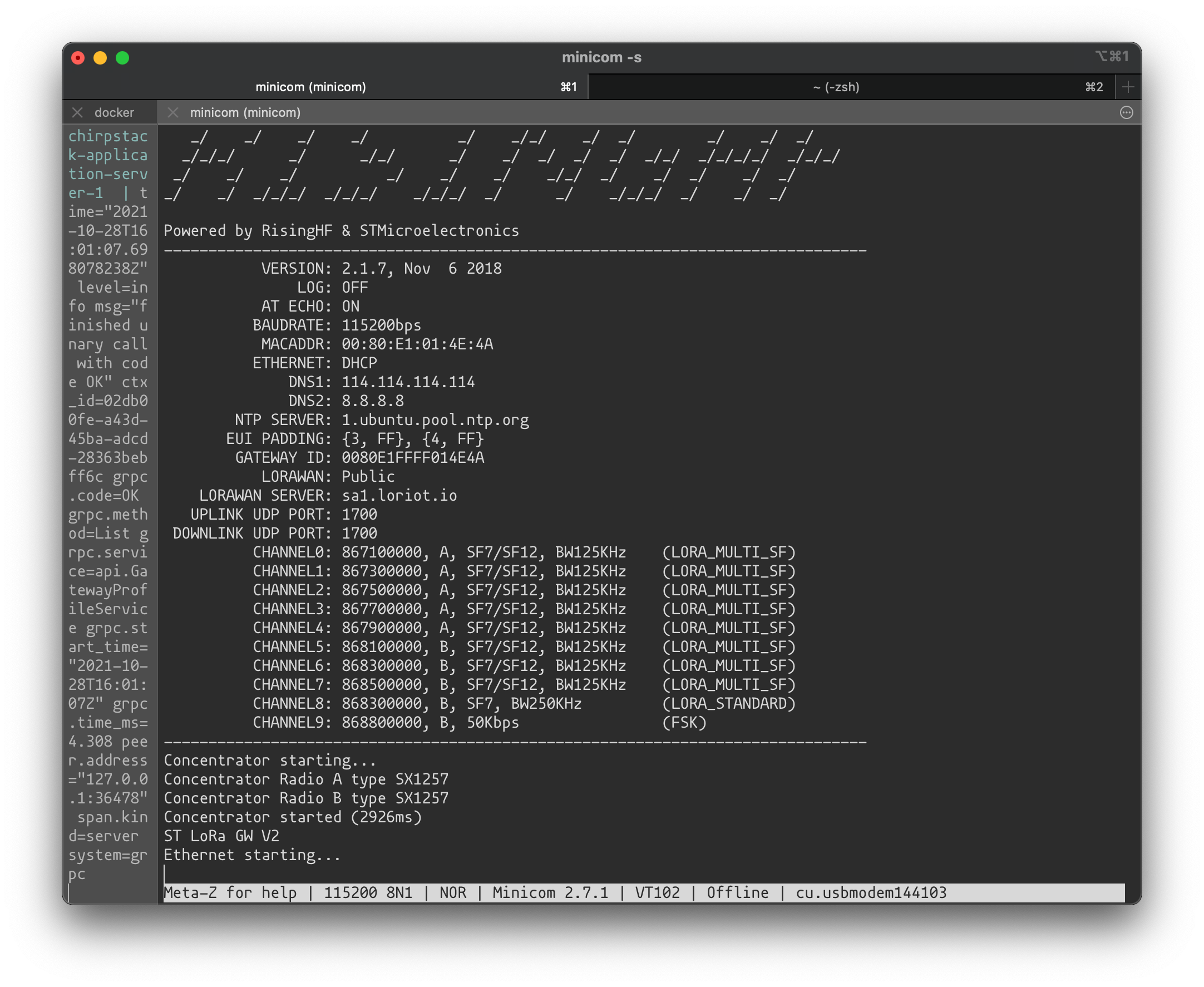This screenshot has height=987, width=1204.
Task: Click Concentrator Radio B type SX1257
Action: click(x=306, y=798)
